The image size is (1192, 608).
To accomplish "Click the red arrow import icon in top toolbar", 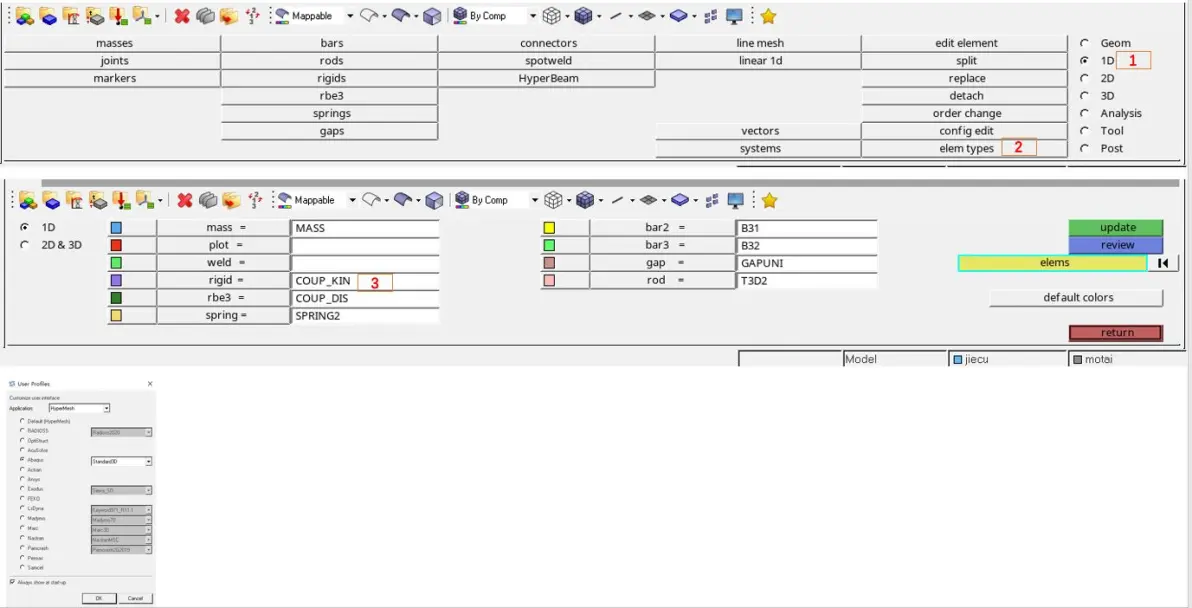I will coord(118,16).
